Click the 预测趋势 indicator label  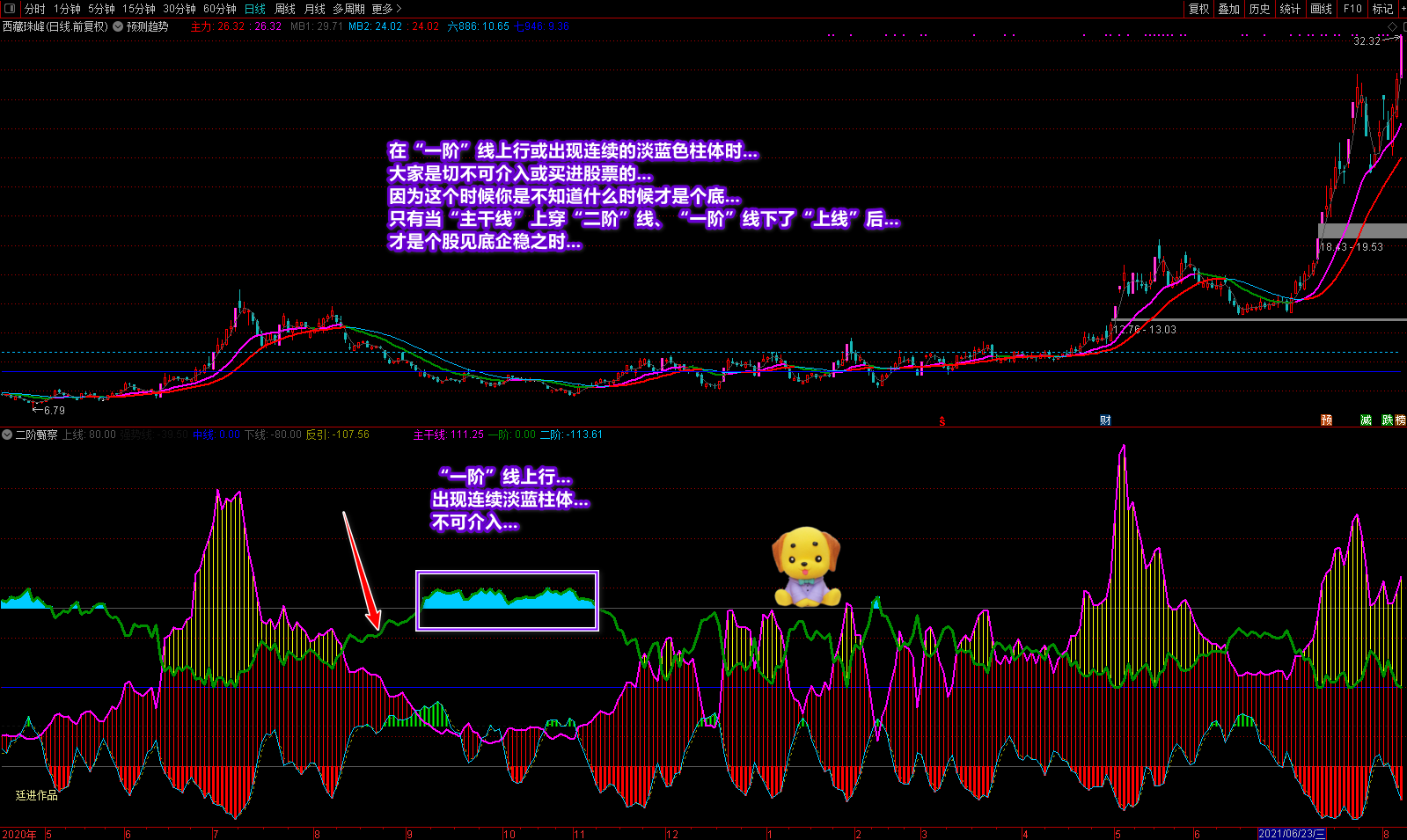click(x=147, y=26)
